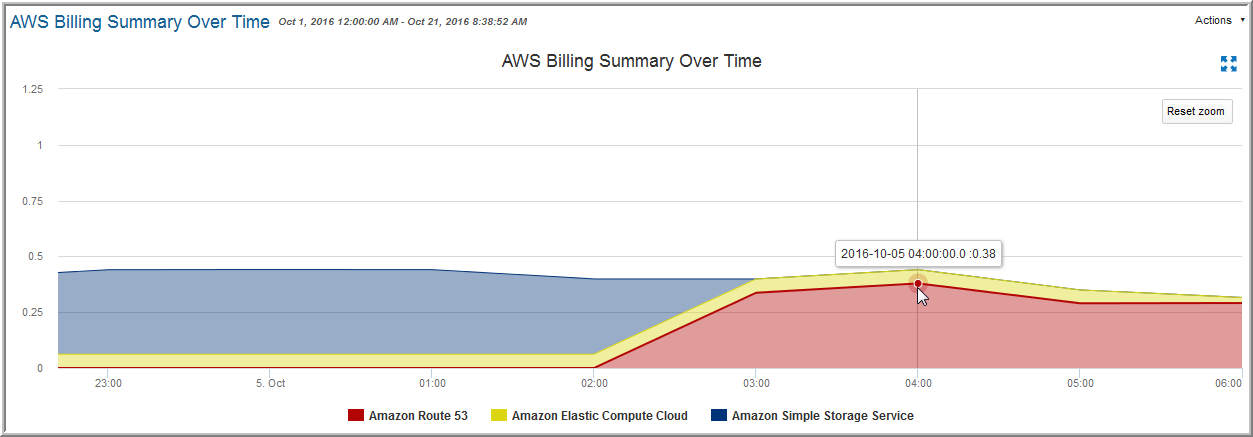Click the tooltip showing 2016-10-05 04:00 value

pos(918,254)
